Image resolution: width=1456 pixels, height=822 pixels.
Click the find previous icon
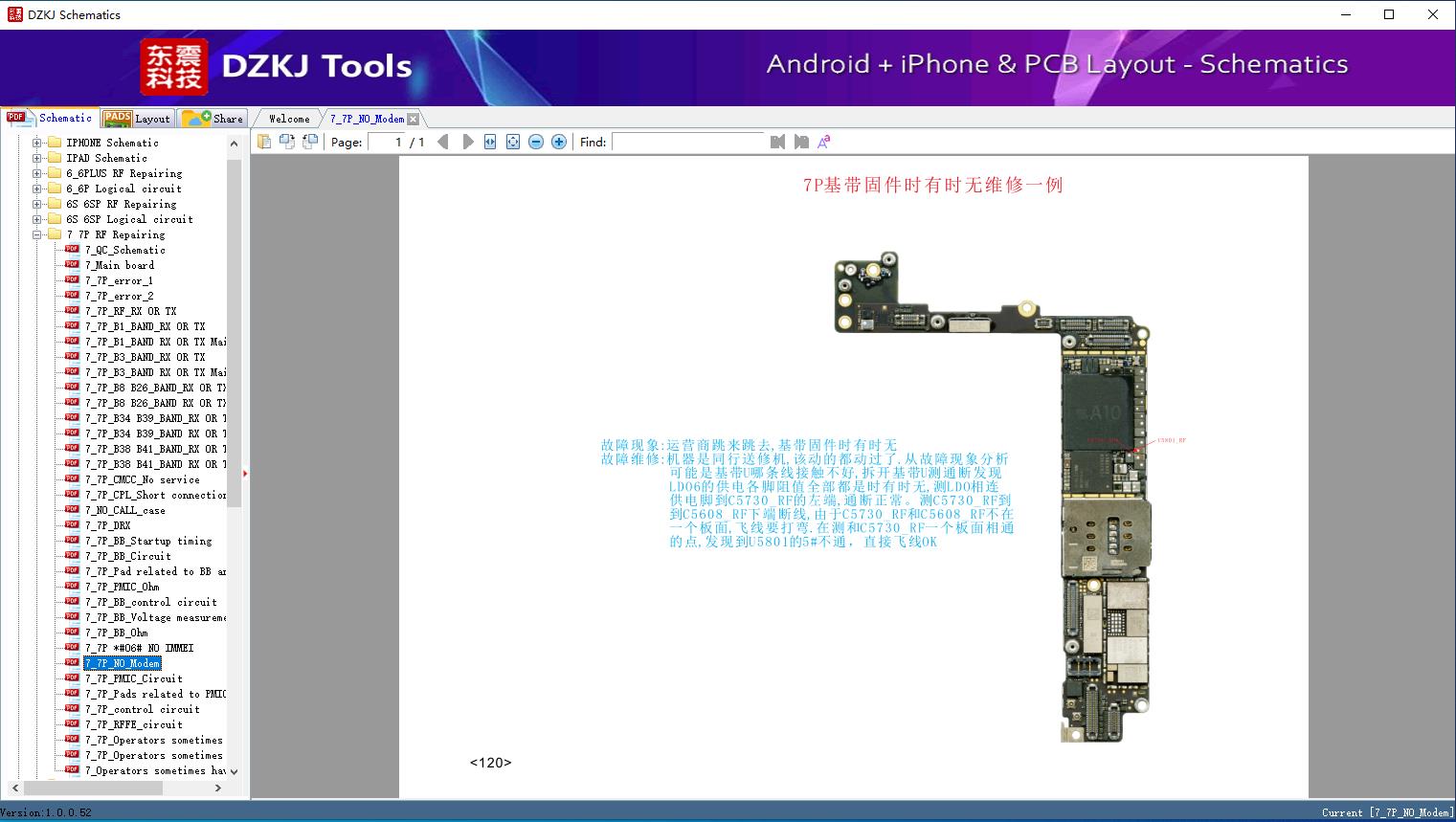tap(777, 142)
